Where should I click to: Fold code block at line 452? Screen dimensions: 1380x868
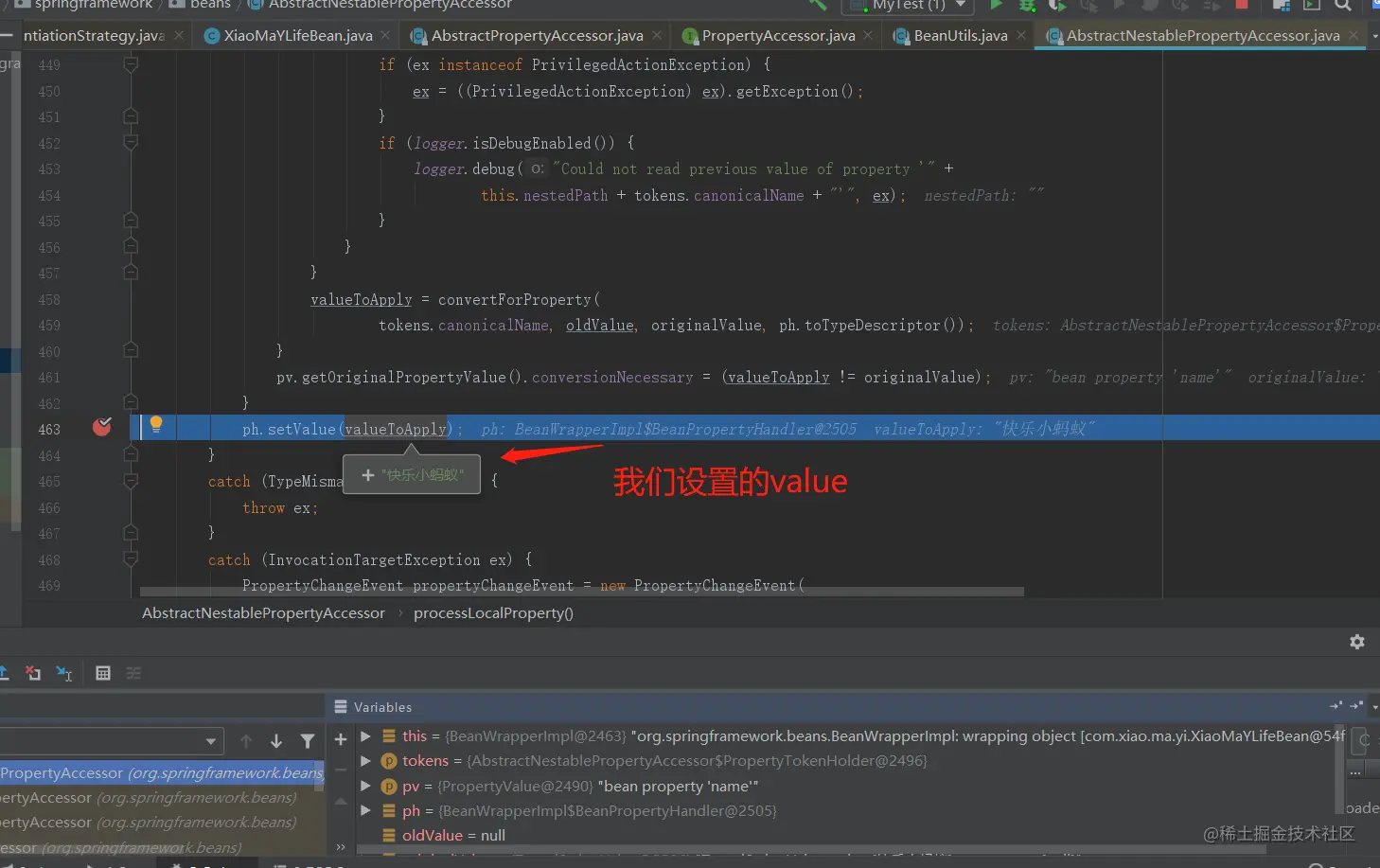point(131,143)
